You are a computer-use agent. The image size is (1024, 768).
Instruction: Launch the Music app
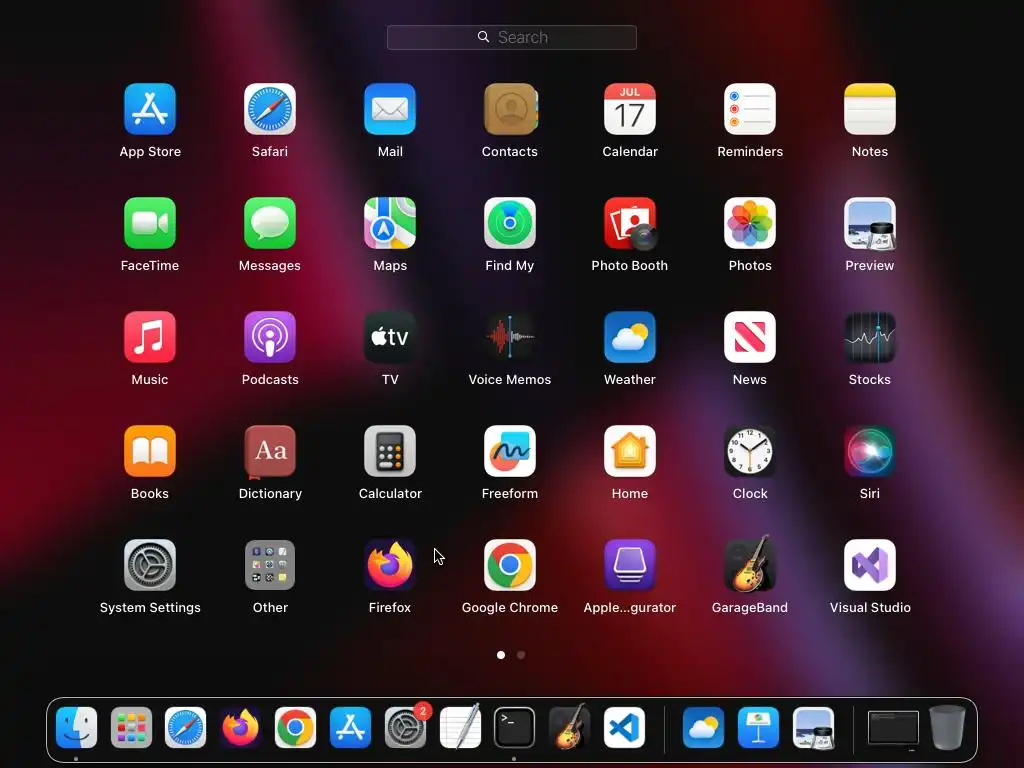150,337
